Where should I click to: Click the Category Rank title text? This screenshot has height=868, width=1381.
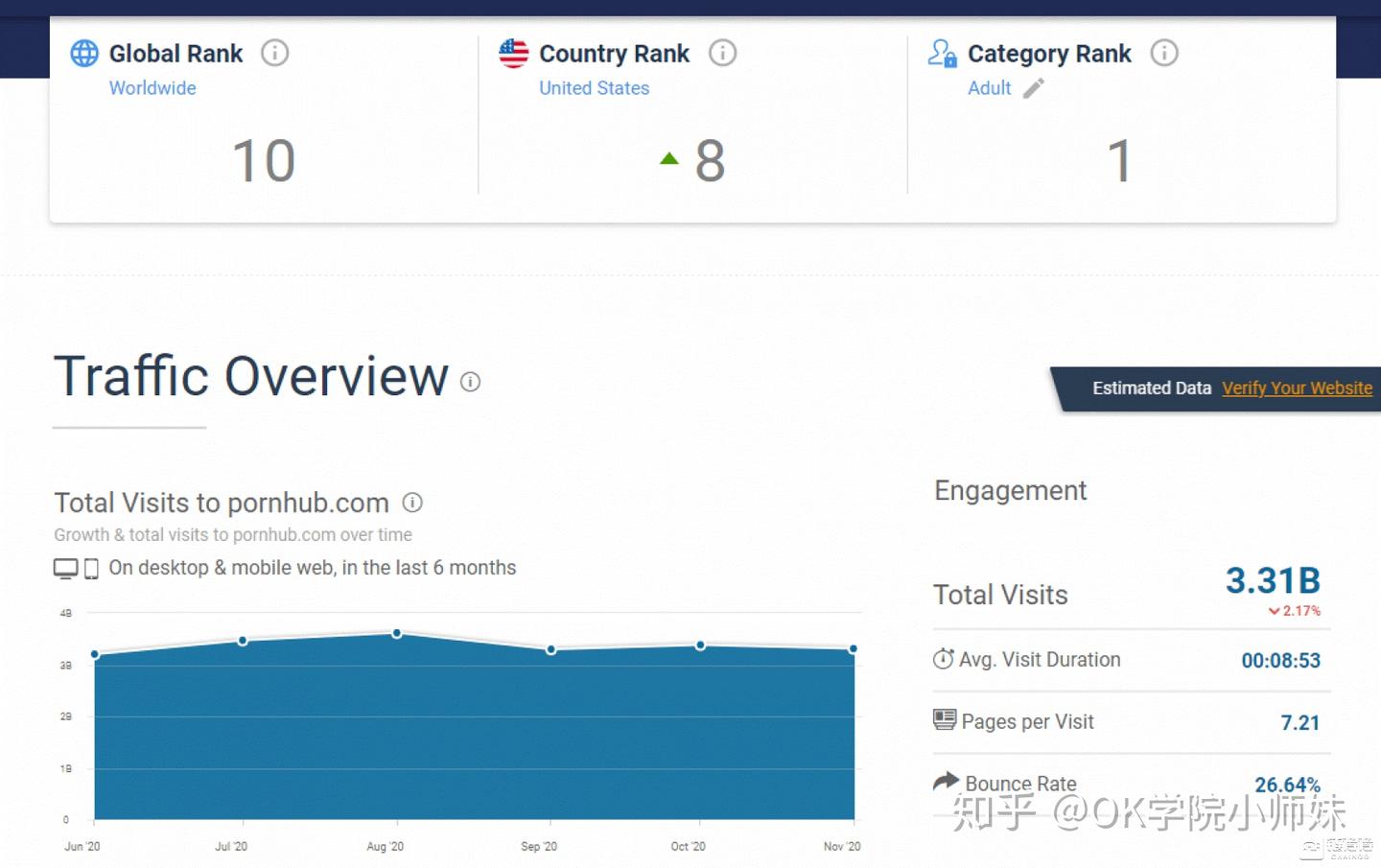1049,54
